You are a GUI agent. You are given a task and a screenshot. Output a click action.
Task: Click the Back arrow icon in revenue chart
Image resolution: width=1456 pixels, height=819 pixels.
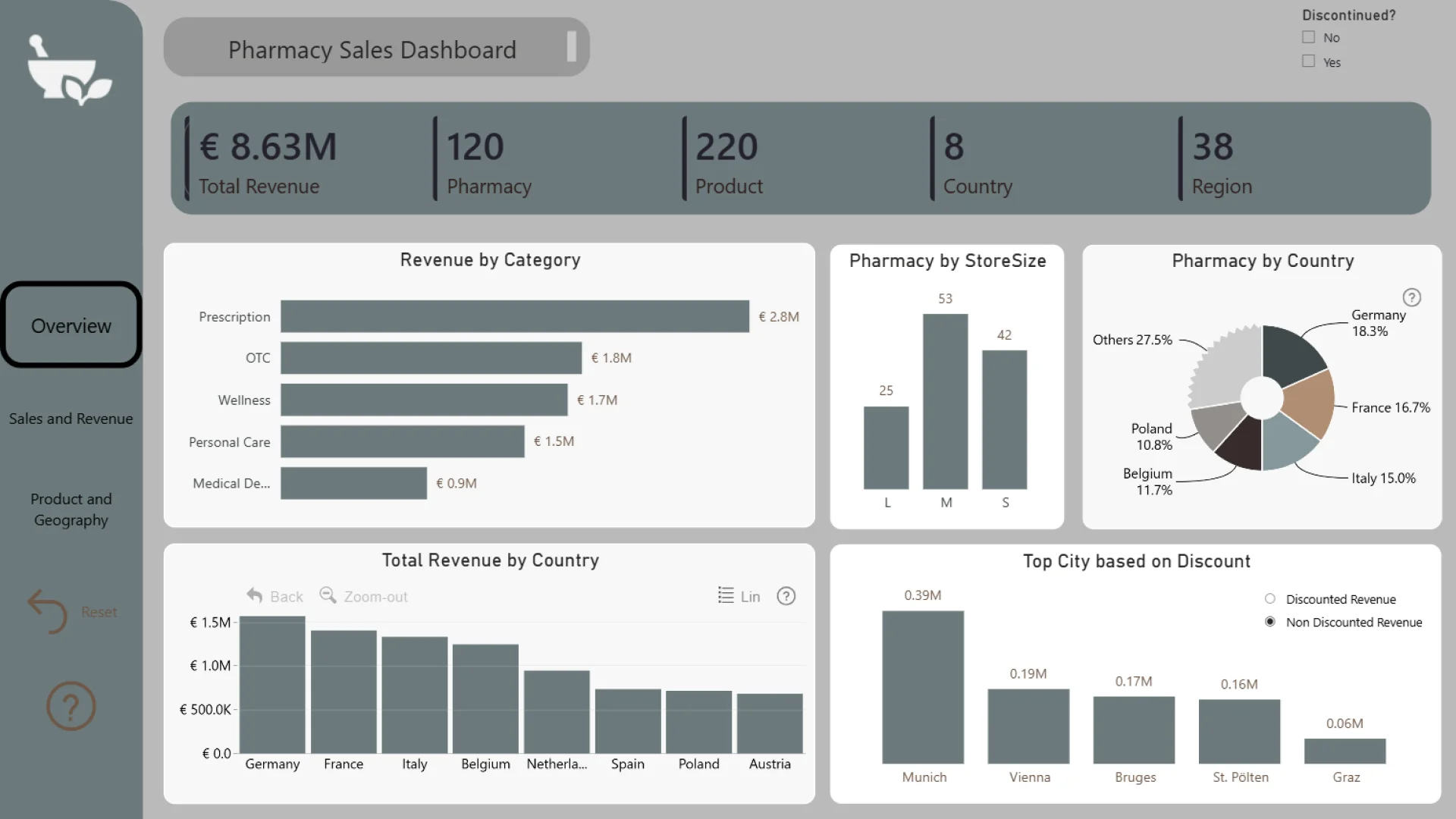point(255,596)
